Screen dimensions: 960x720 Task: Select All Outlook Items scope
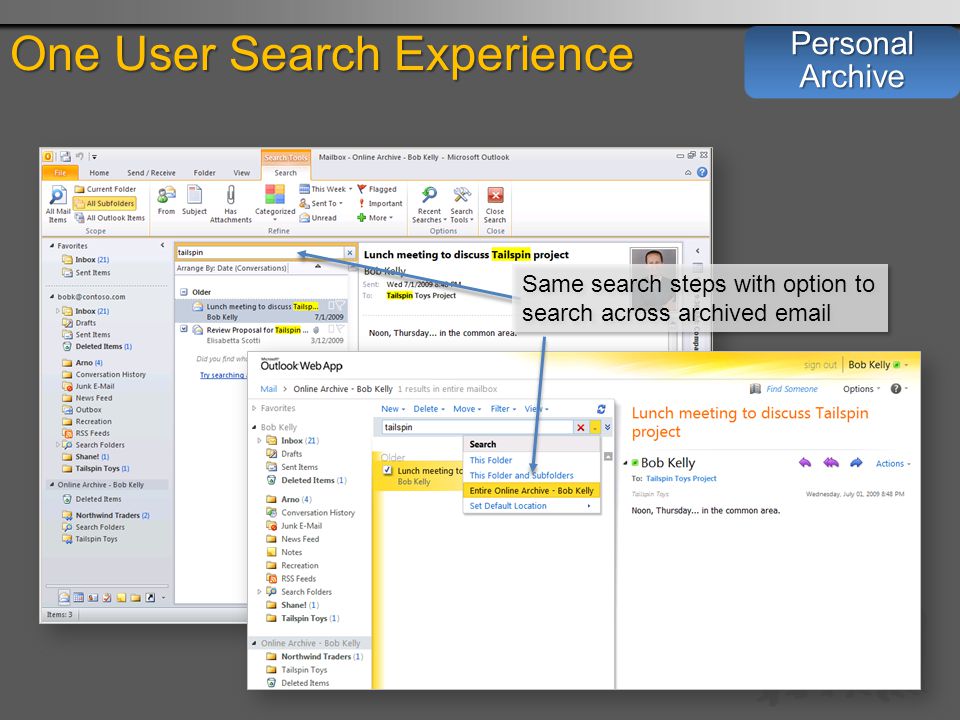pyautogui.click(x=110, y=218)
